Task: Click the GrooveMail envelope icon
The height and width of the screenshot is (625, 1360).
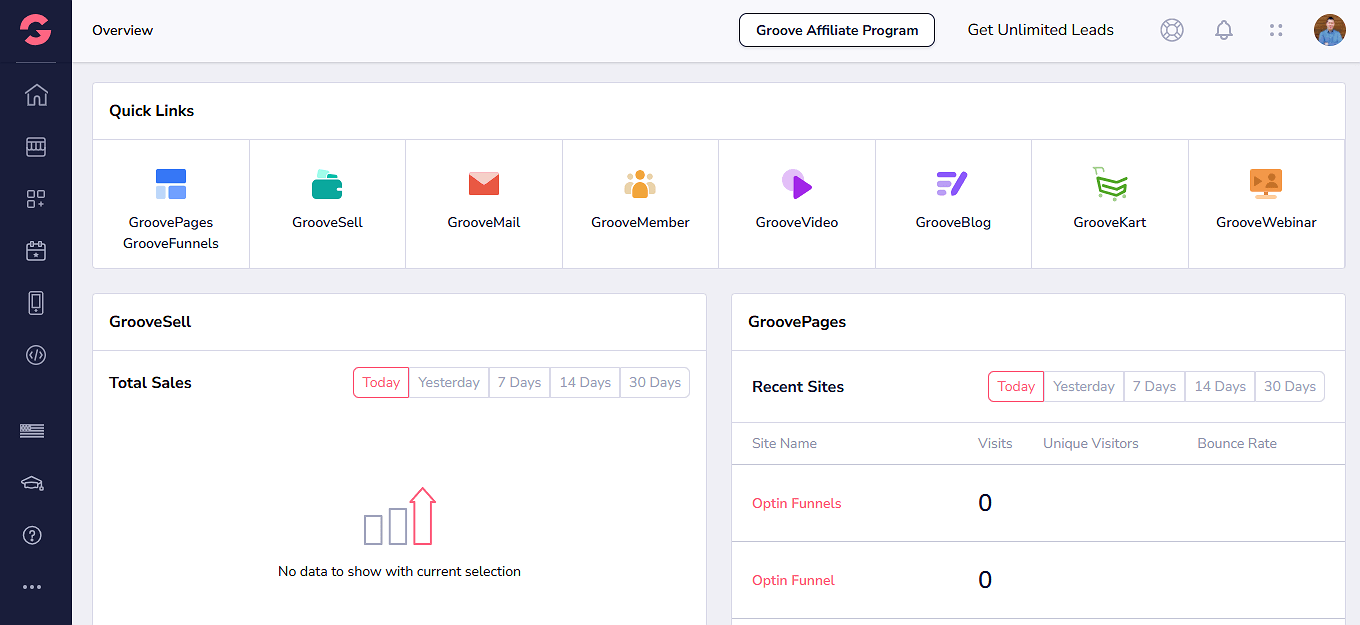Action: 484,184
